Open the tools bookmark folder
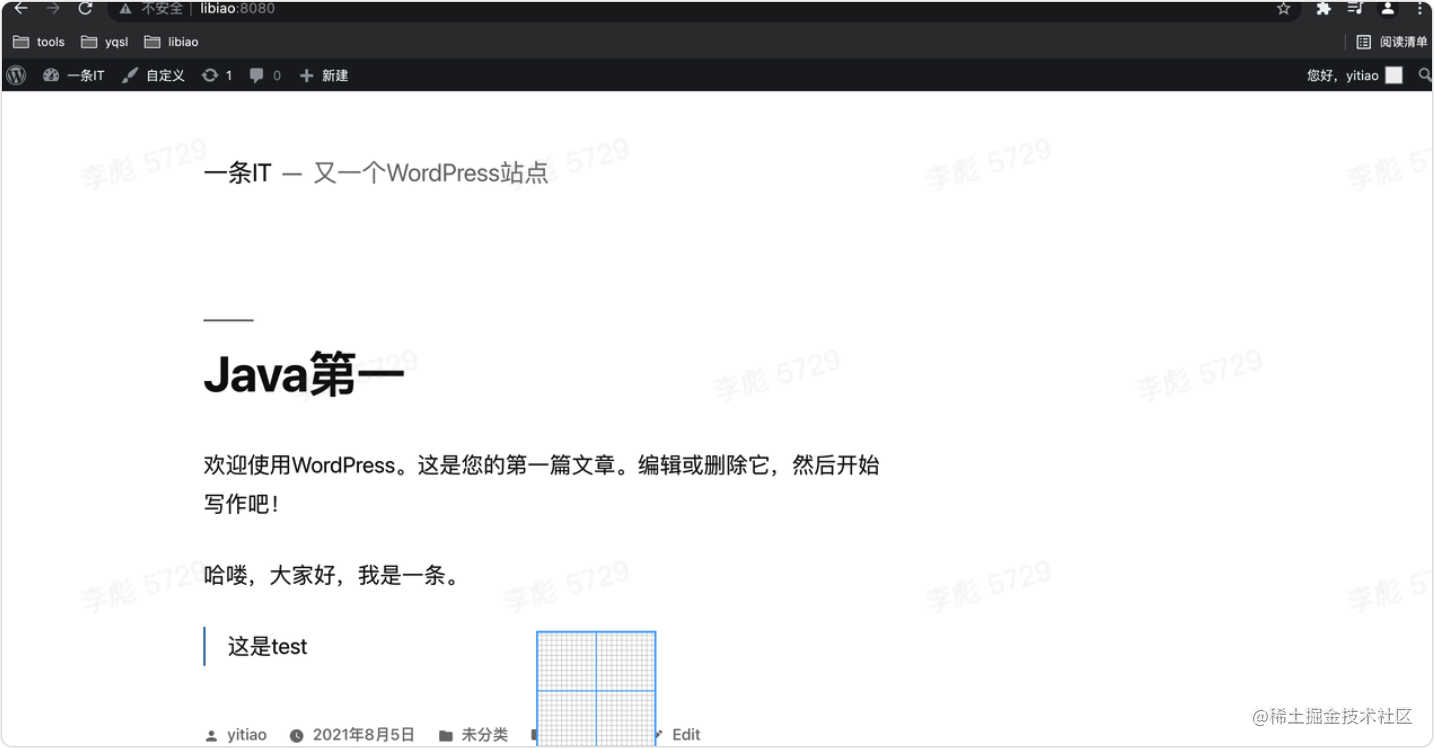The image size is (1434, 748). tap(39, 42)
